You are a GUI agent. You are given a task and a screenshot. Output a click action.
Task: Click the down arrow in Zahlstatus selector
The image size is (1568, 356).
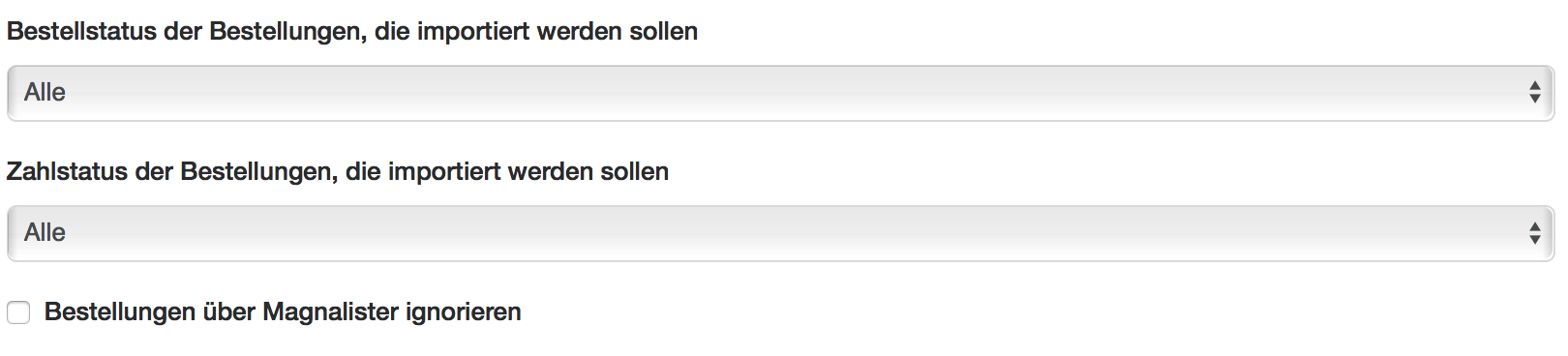(1535, 239)
